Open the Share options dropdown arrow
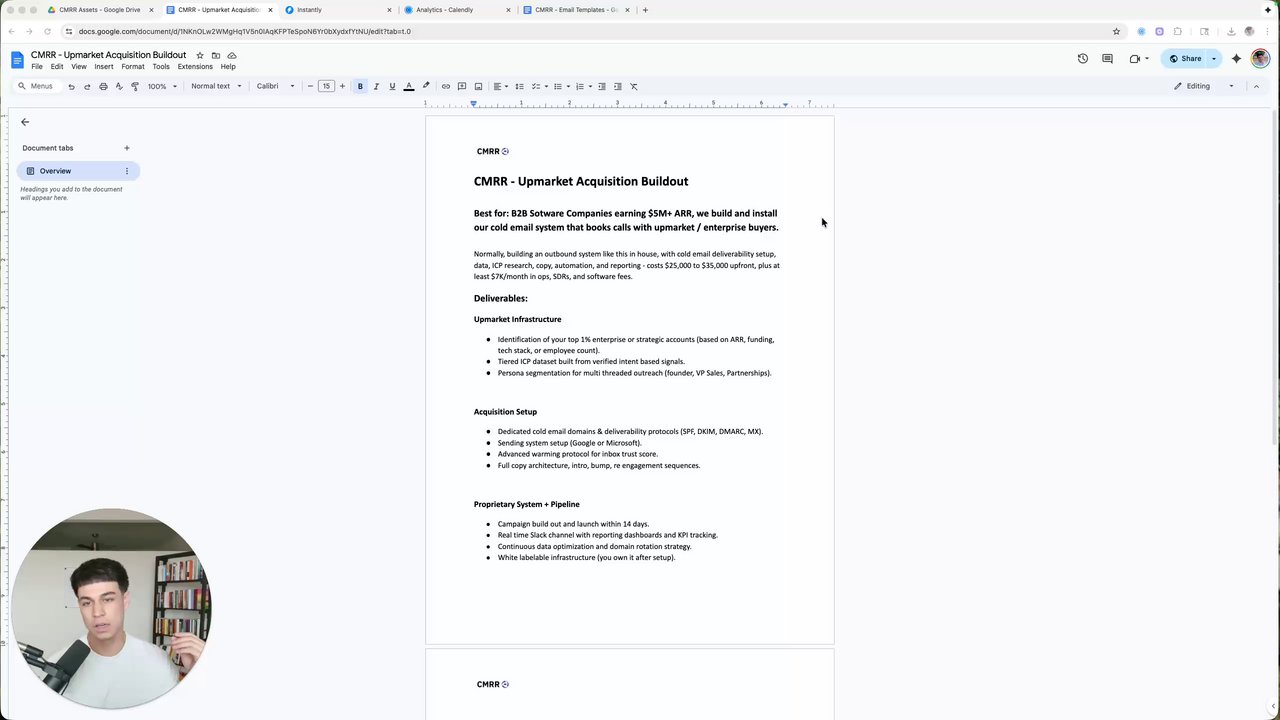 click(1214, 59)
